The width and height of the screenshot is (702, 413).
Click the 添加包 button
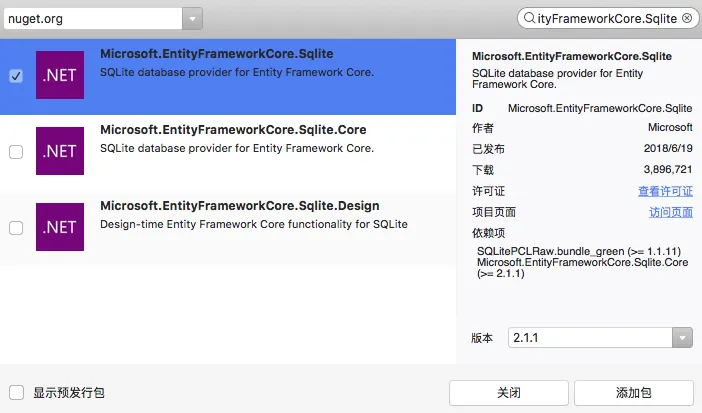[x=633, y=393]
